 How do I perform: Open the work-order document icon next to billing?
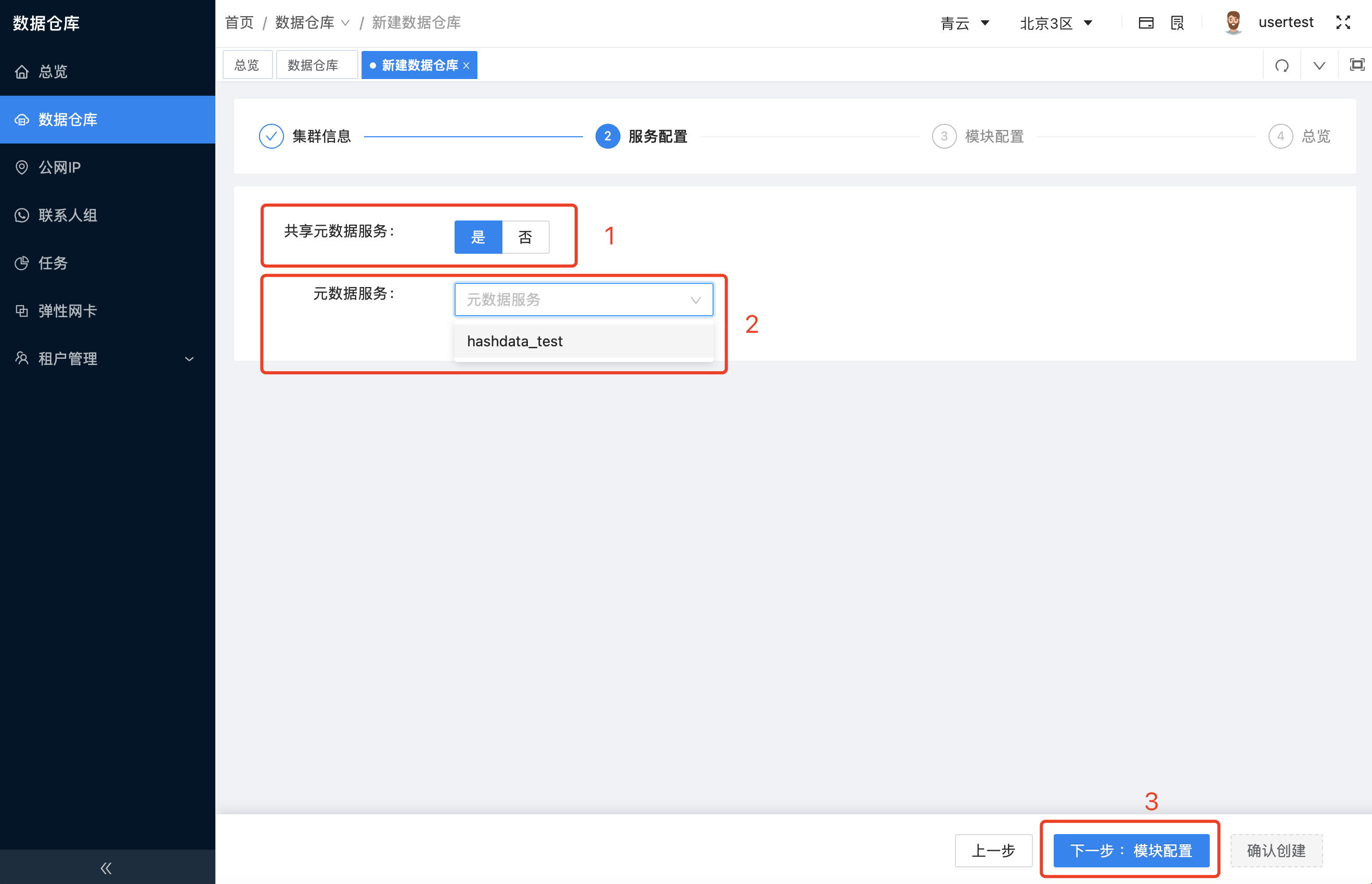coord(1177,22)
